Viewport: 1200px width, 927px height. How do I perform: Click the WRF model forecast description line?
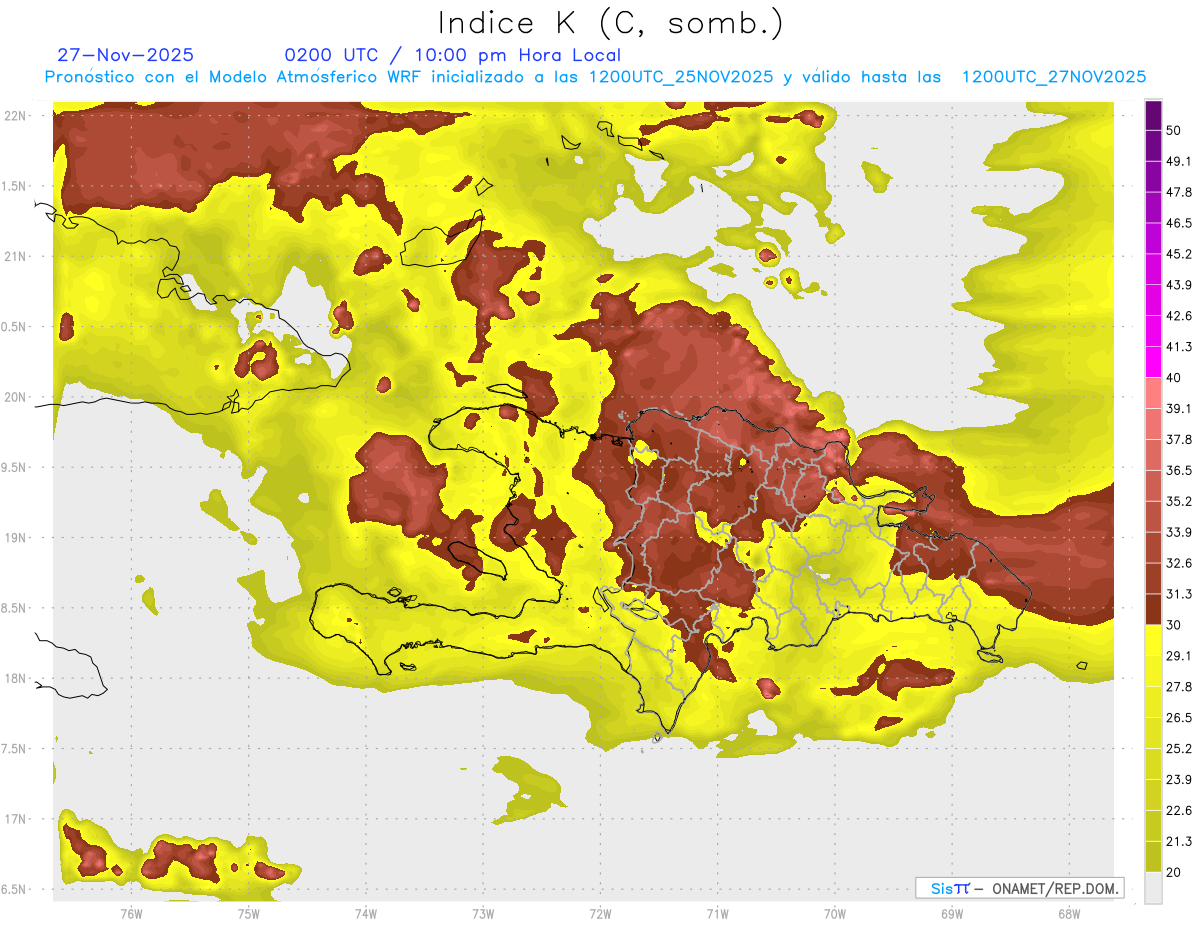[x=595, y=77]
